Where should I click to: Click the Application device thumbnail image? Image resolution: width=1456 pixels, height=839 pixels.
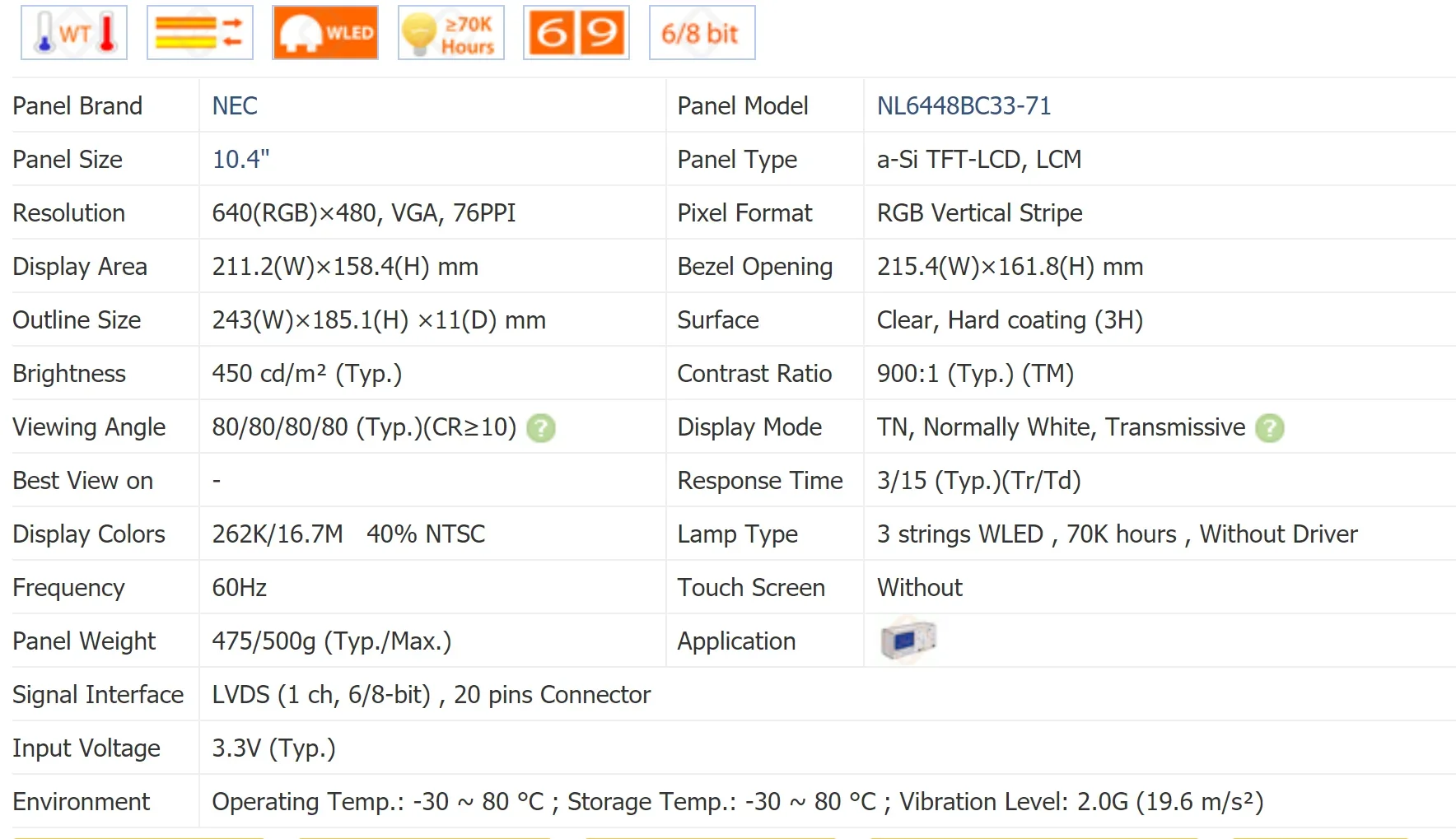908,640
